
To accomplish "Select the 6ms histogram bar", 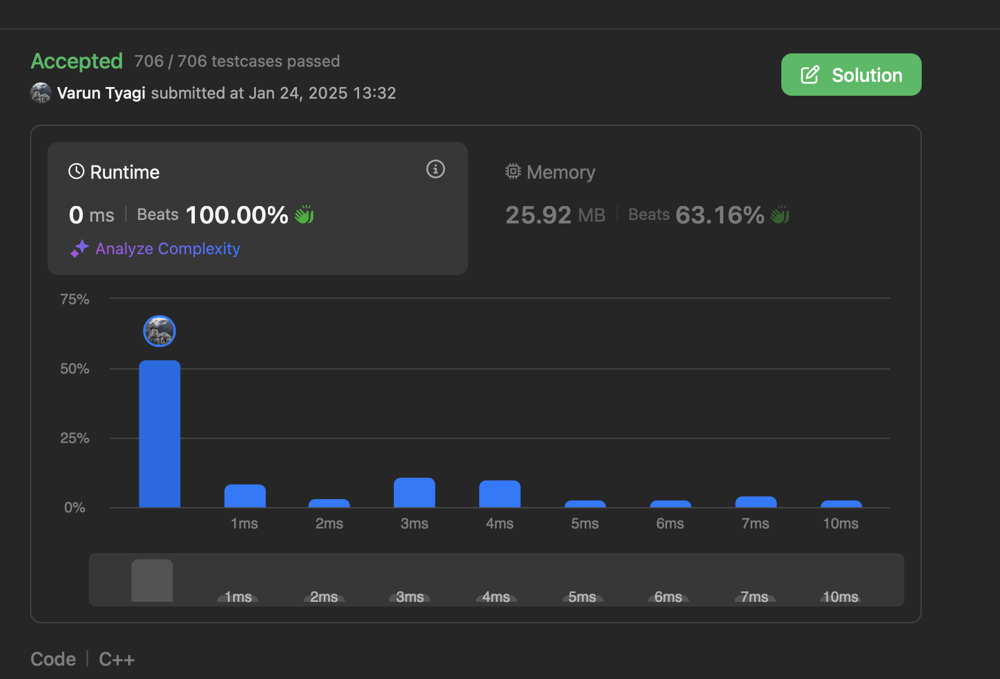I will 670,504.
